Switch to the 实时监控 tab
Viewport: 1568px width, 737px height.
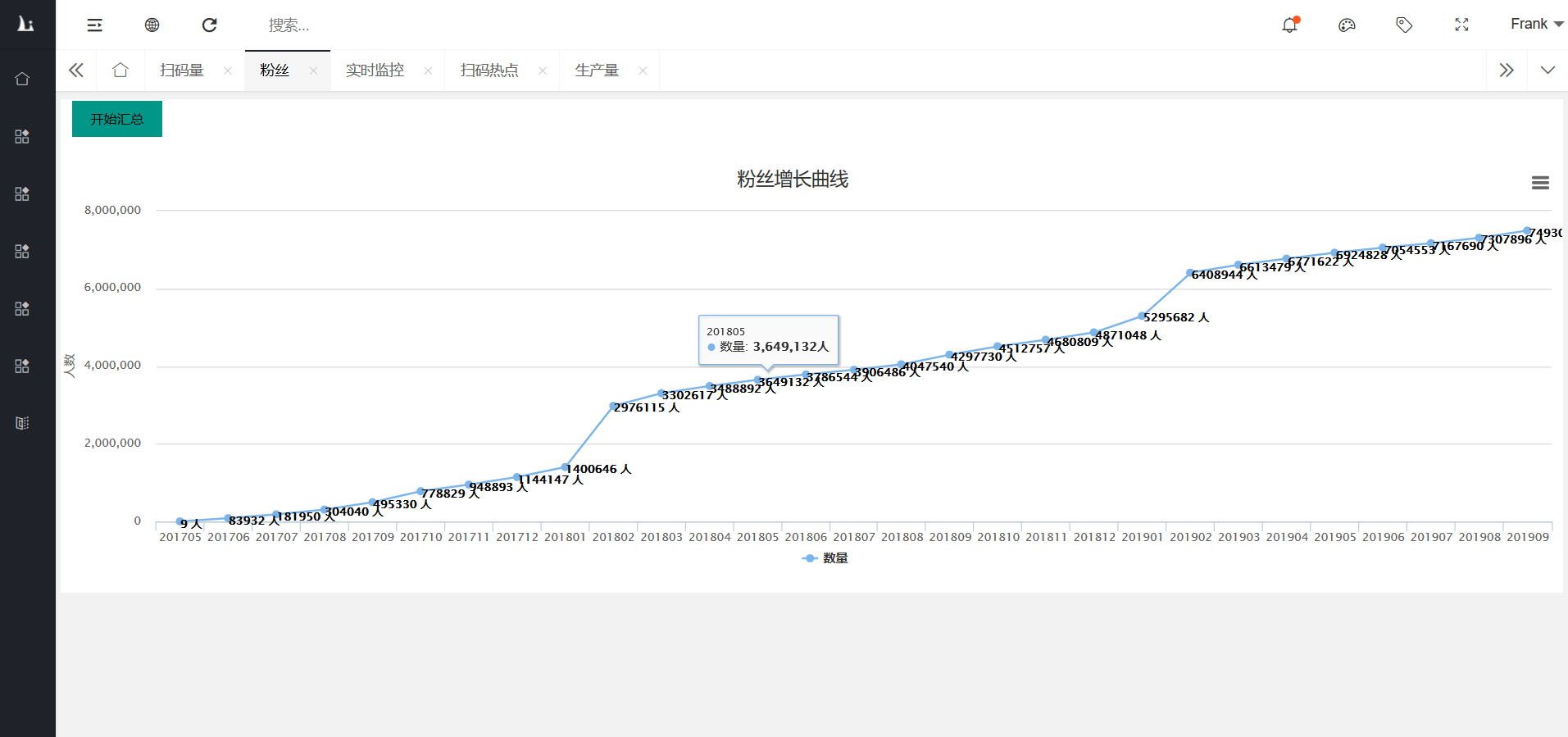[x=375, y=71]
